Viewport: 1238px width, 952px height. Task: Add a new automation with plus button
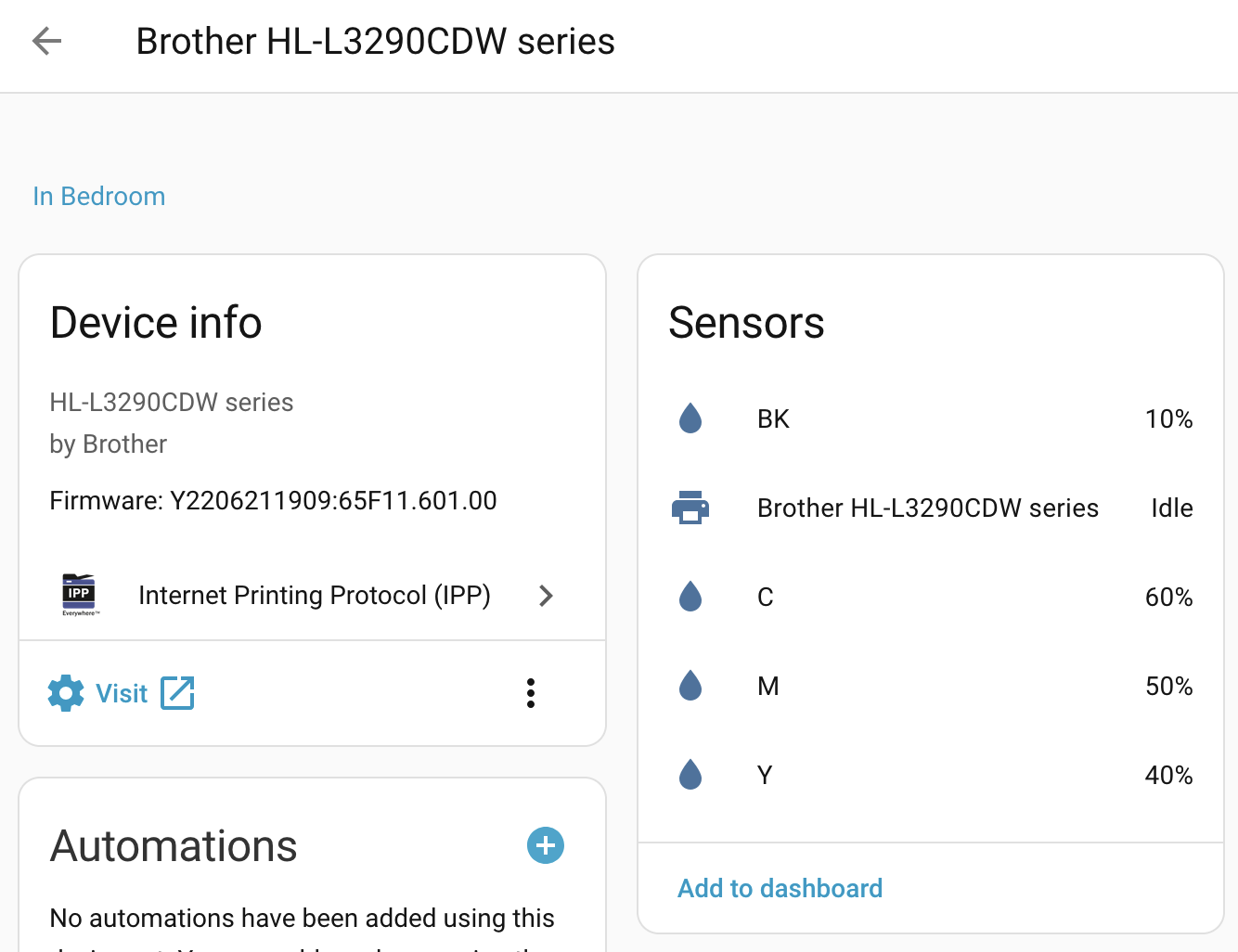click(x=546, y=845)
